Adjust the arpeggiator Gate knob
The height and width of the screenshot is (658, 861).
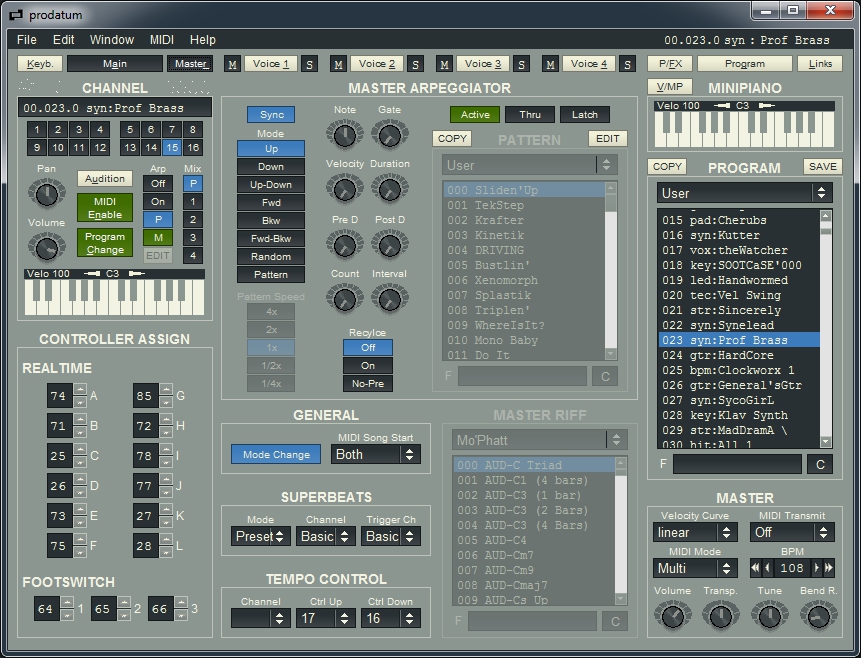point(389,135)
